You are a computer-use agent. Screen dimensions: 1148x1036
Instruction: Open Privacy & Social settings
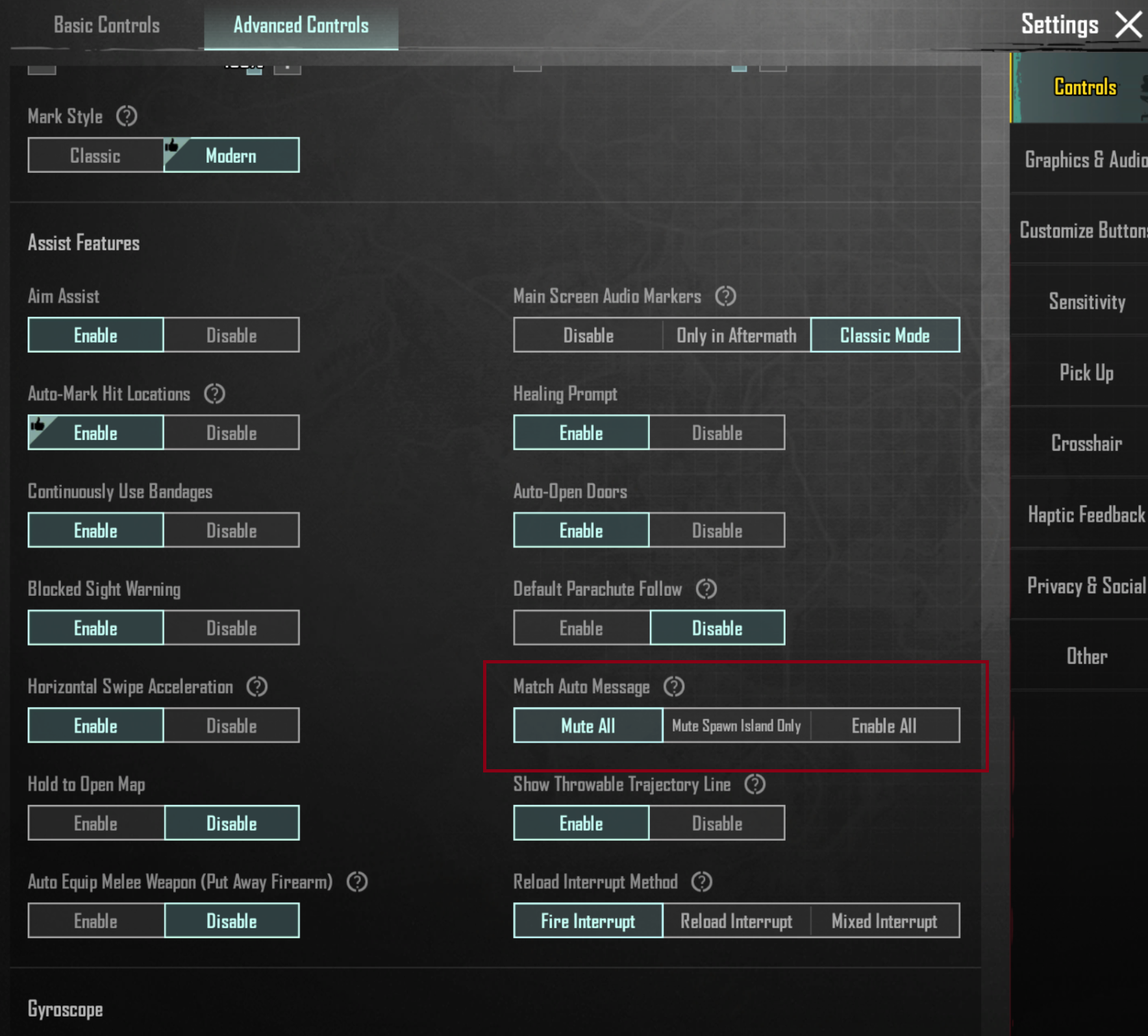(x=1079, y=586)
